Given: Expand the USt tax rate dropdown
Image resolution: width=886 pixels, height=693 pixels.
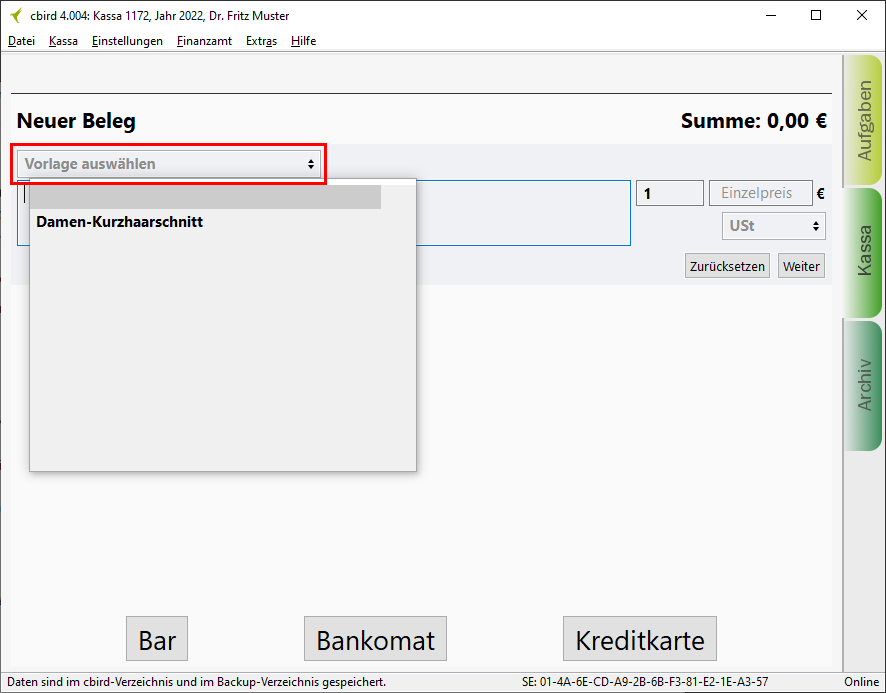Looking at the screenshot, I should (773, 226).
